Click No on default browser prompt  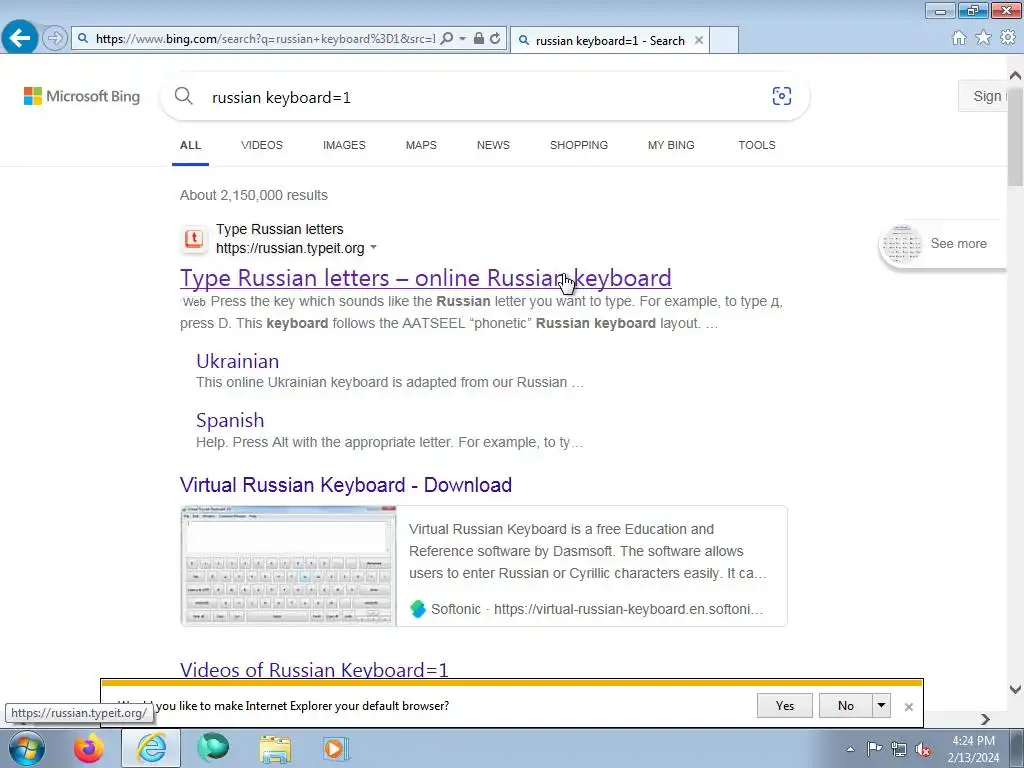click(x=846, y=705)
